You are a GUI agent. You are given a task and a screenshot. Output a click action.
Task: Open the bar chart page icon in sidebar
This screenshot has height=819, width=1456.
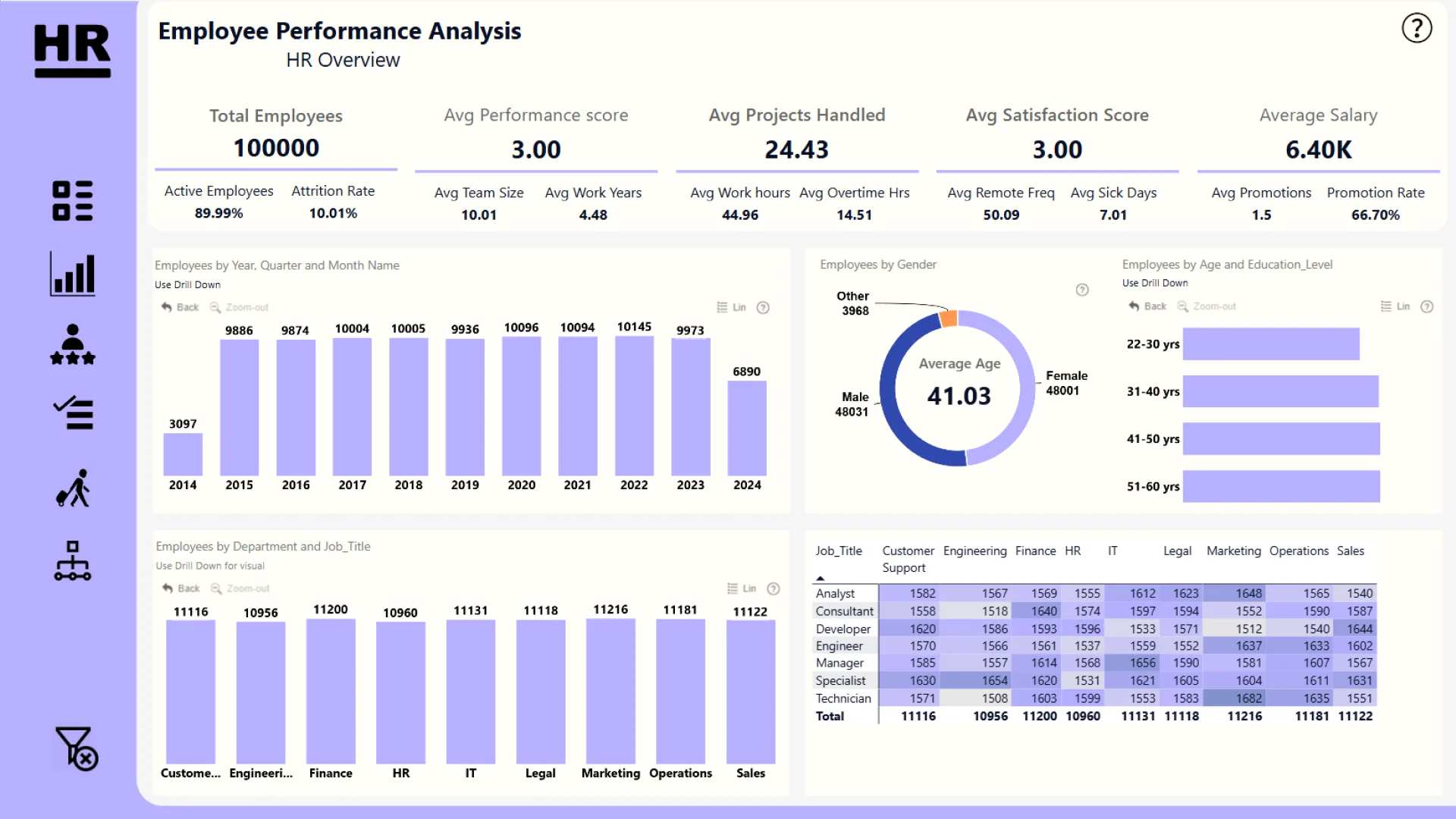pyautogui.click(x=73, y=274)
